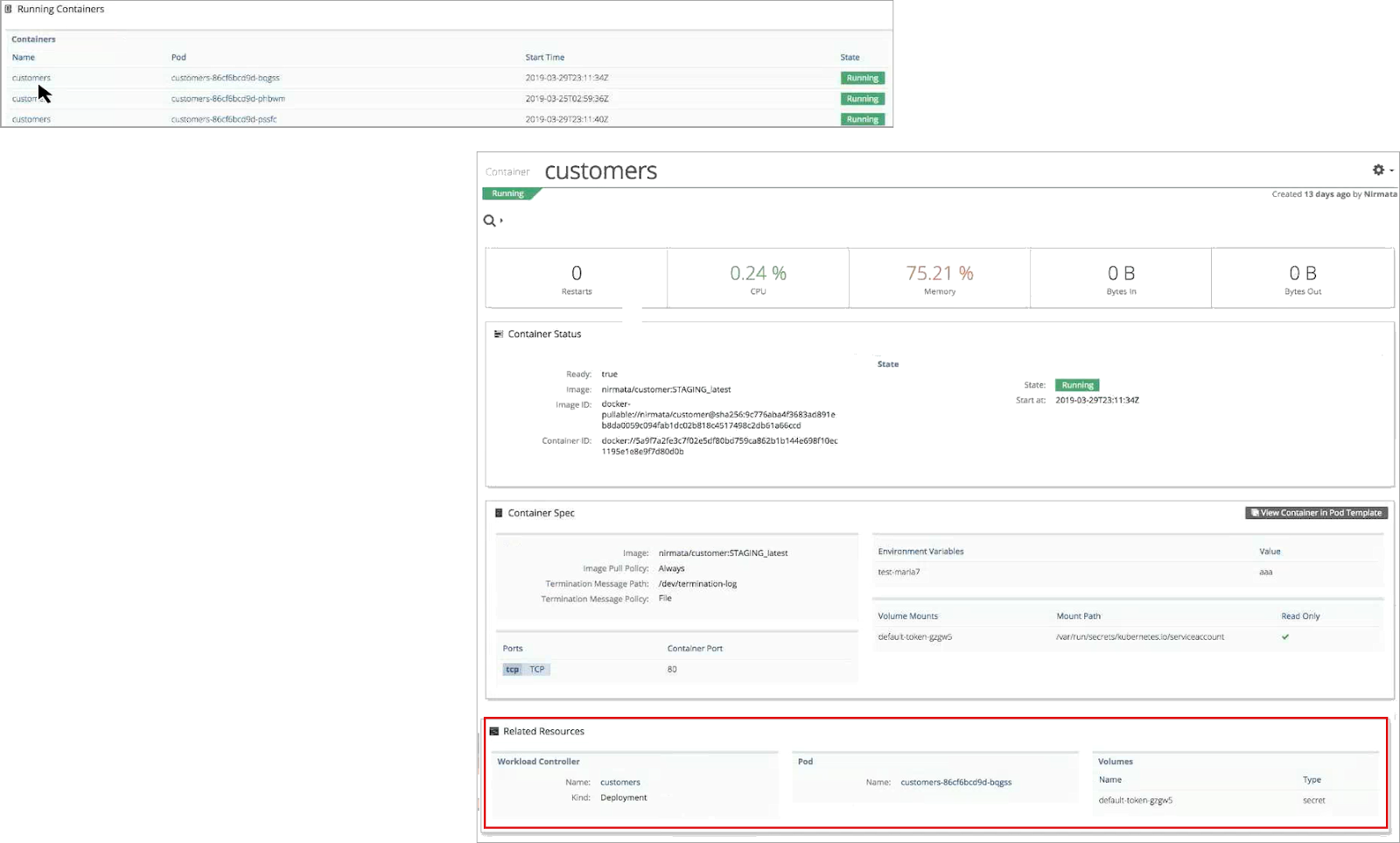The height and width of the screenshot is (843, 1400).
Task: Click Running badge for the bqgss pod row
Action: click(863, 78)
